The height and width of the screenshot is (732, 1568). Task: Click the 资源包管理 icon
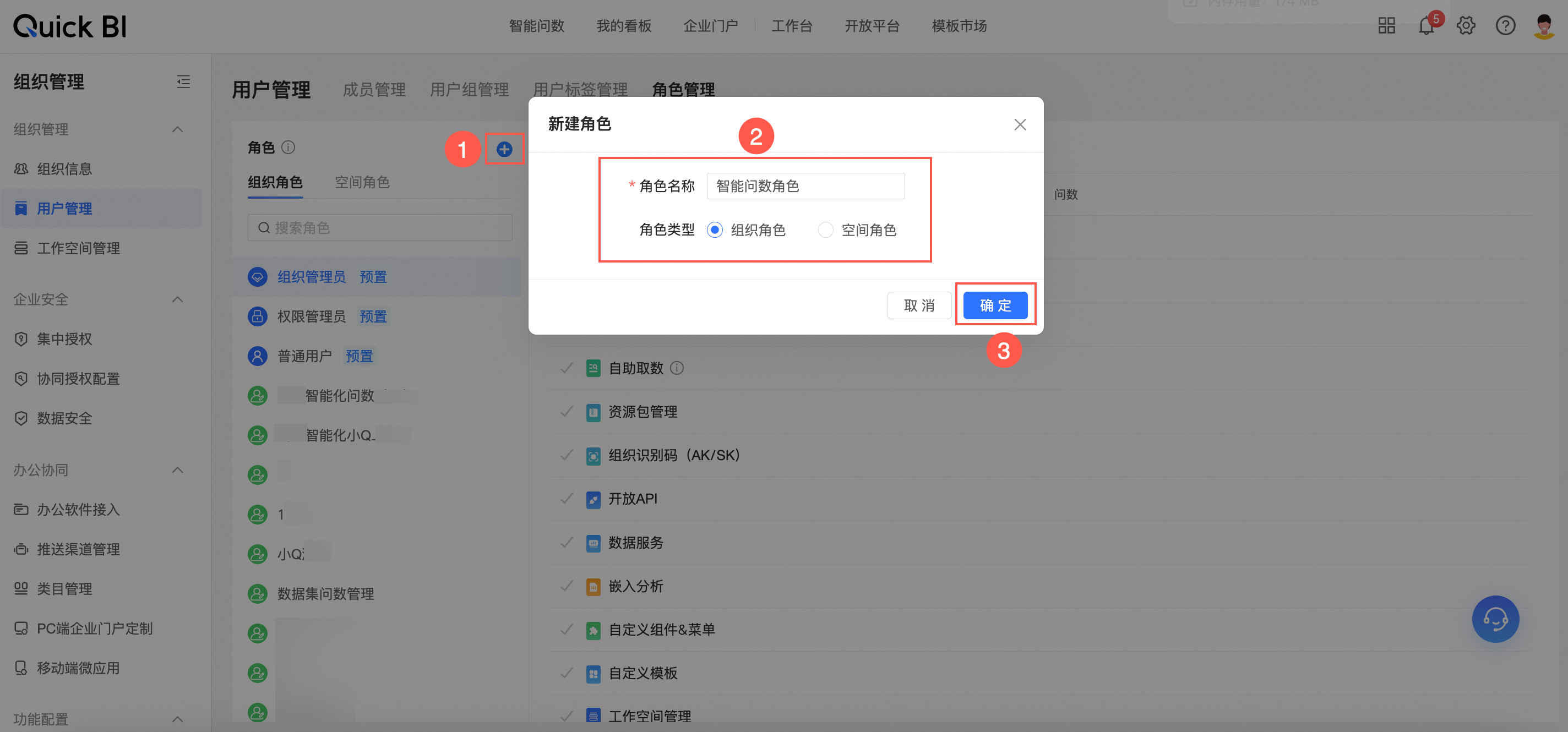[593, 412]
